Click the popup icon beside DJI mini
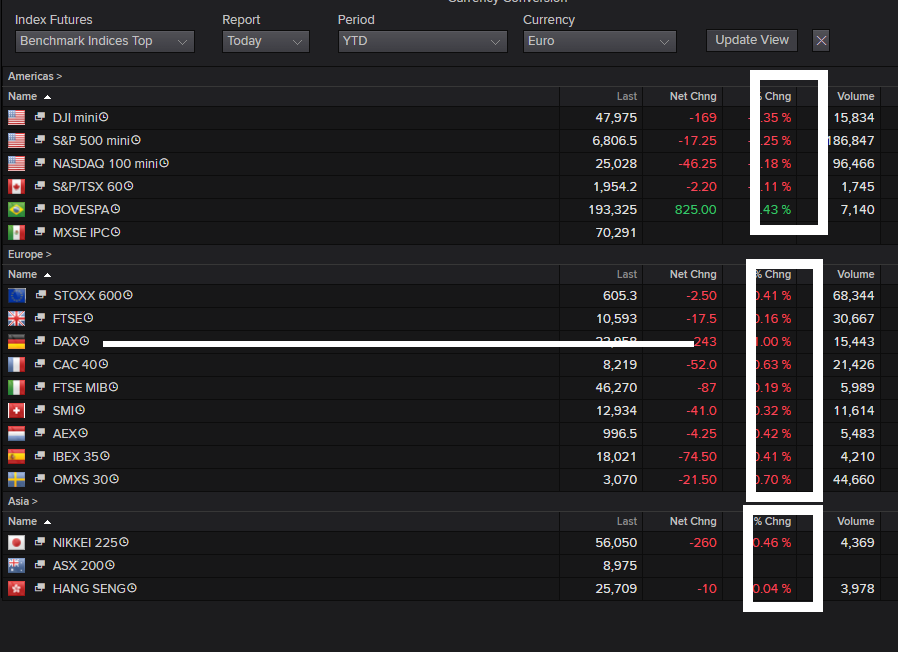 (x=40, y=117)
